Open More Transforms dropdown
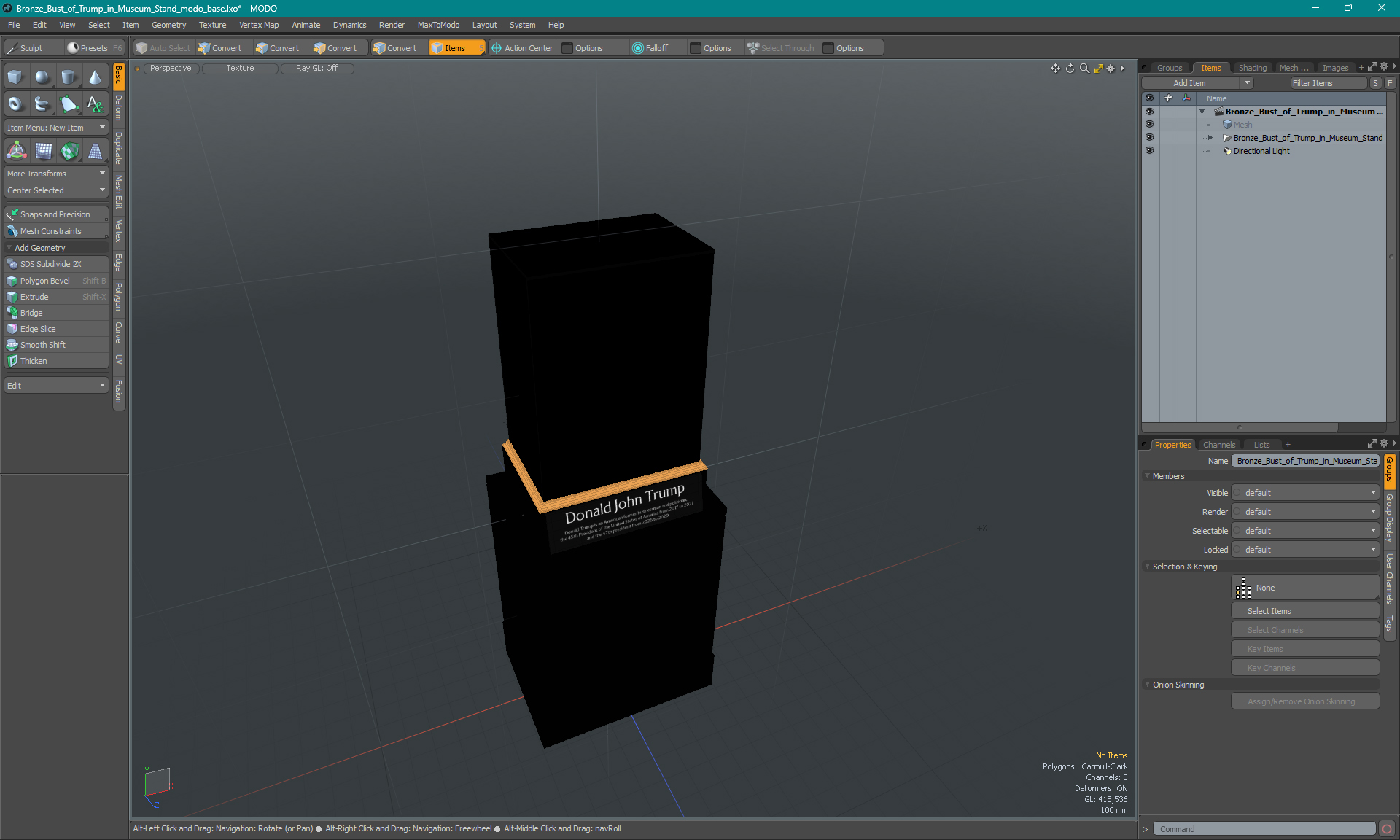Viewport: 1400px width, 840px height. coord(56,174)
